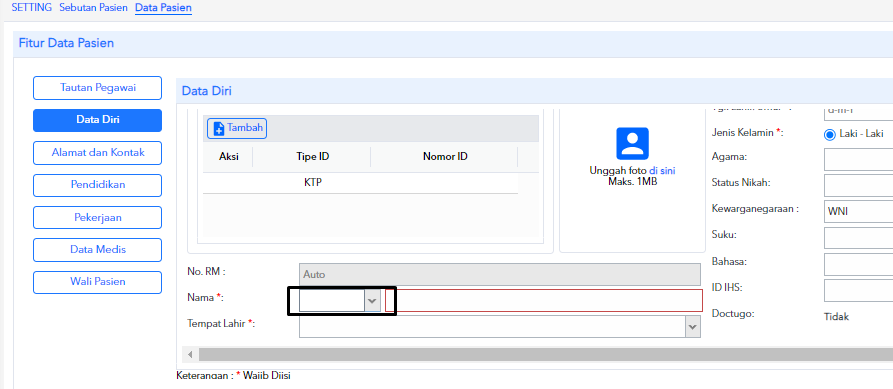Click the Tambah add document icon

click(x=219, y=129)
